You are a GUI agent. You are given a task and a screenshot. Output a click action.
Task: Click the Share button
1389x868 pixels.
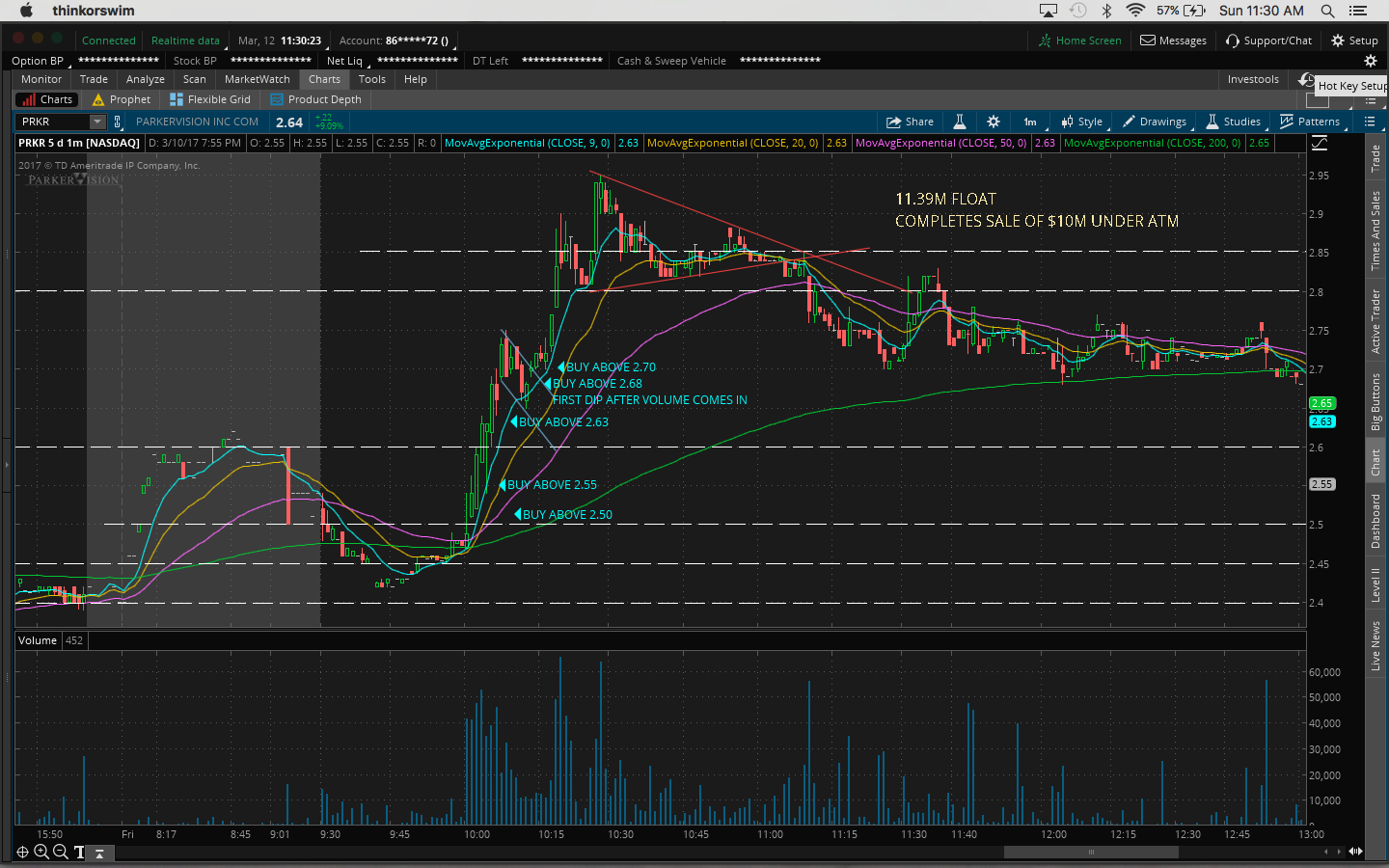pyautogui.click(x=910, y=122)
